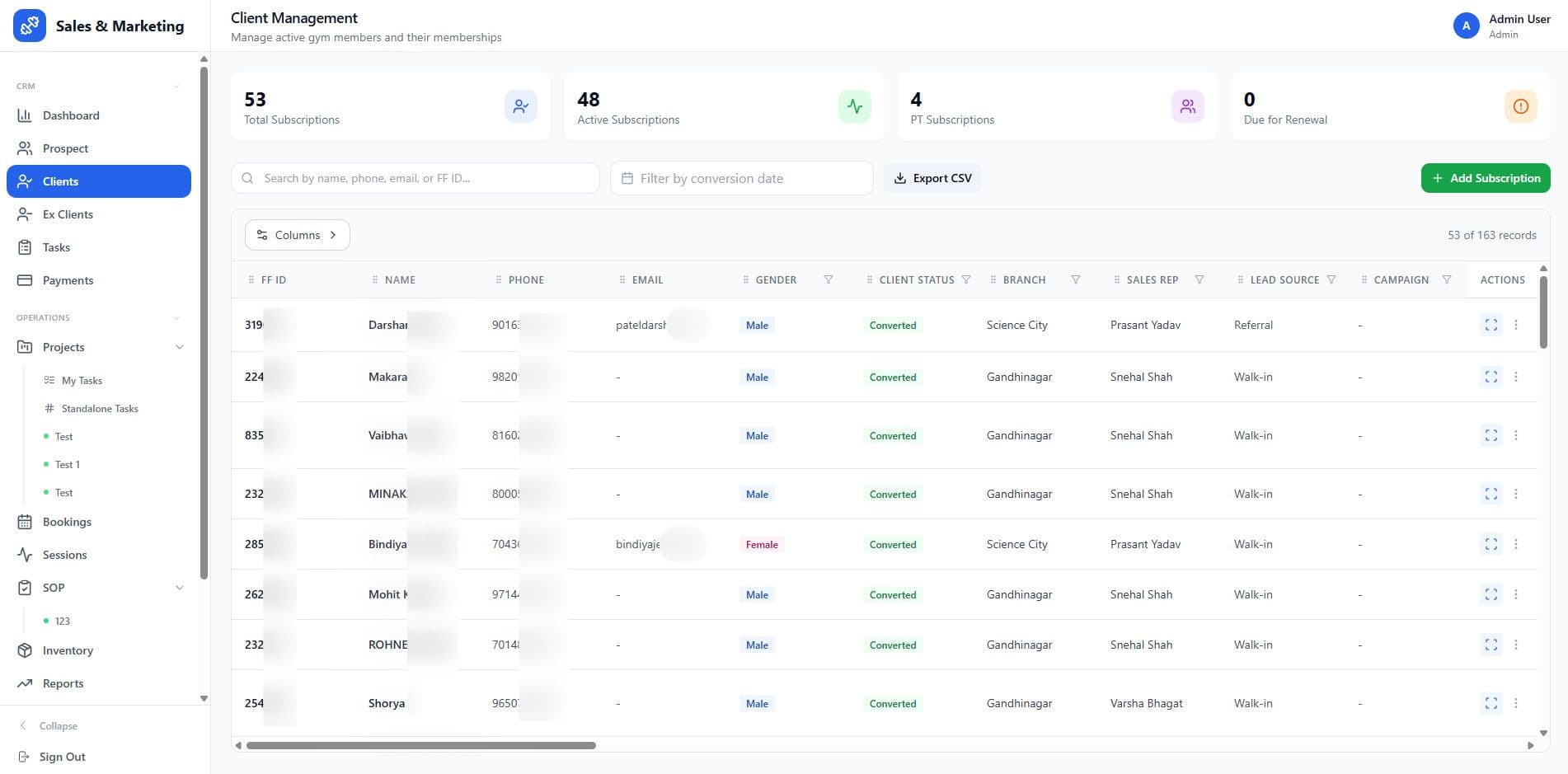The width and height of the screenshot is (1568, 774).
Task: Click the Gender column filter icon
Action: [x=828, y=280]
